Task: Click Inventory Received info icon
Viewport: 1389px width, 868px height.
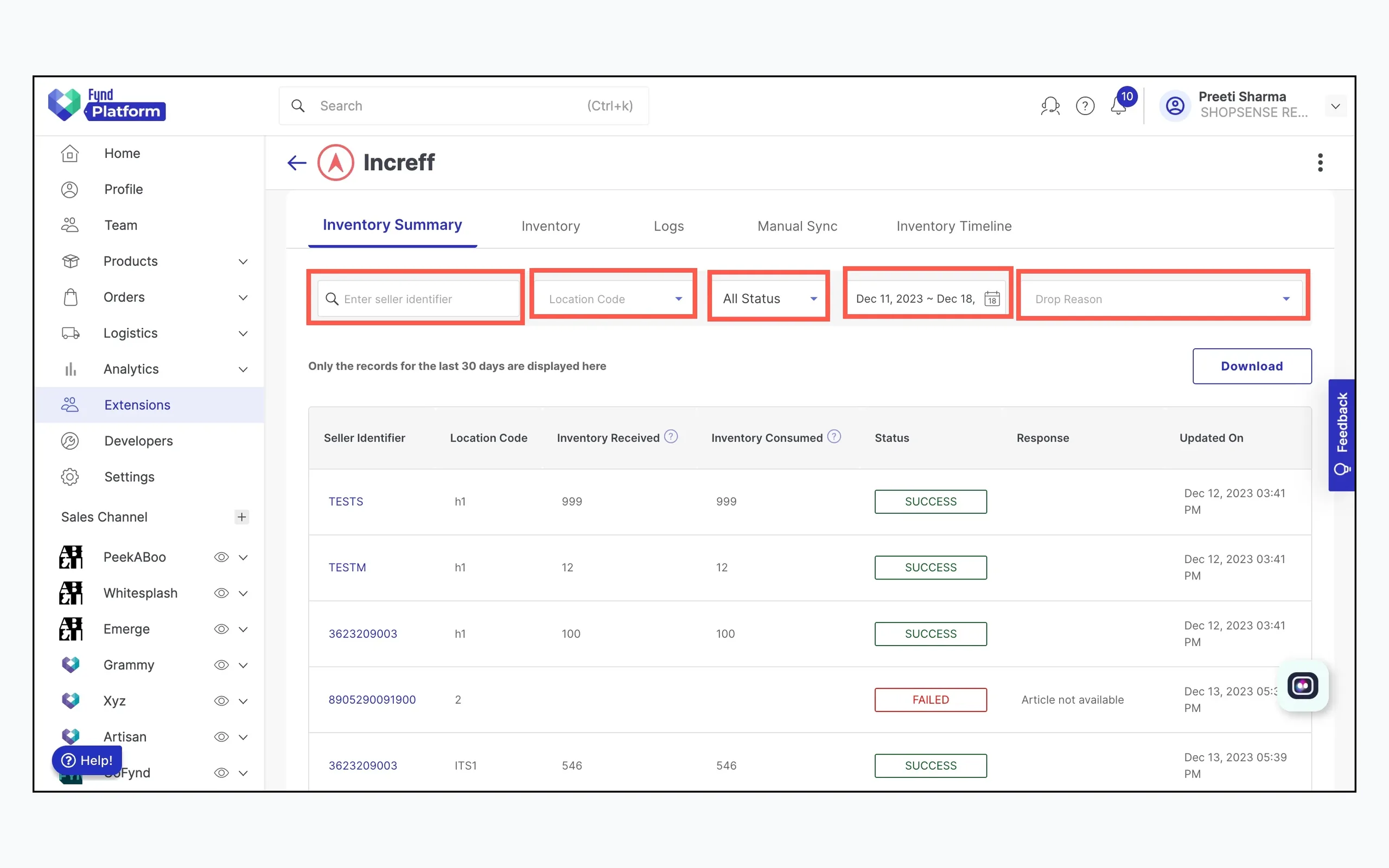Action: 671,437
